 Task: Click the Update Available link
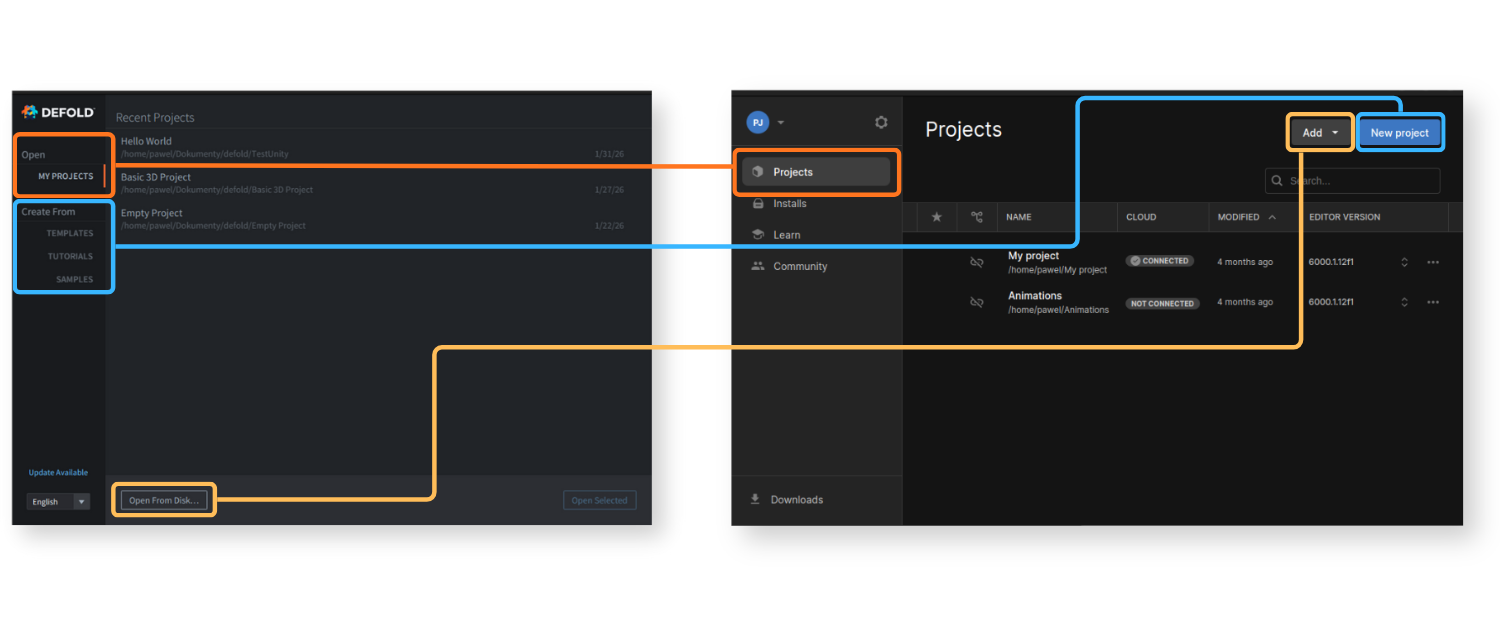click(58, 472)
